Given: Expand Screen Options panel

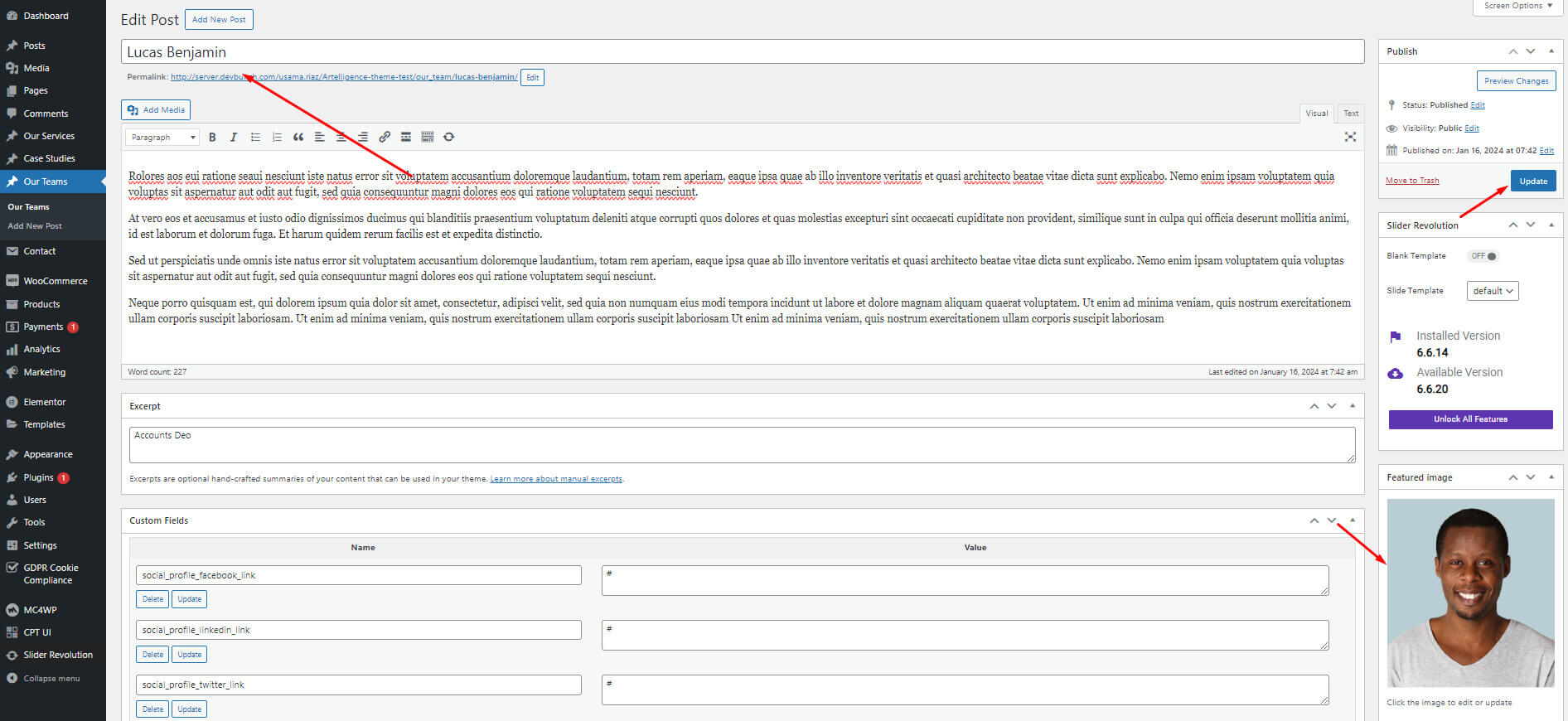Looking at the screenshot, I should coord(1518,6).
